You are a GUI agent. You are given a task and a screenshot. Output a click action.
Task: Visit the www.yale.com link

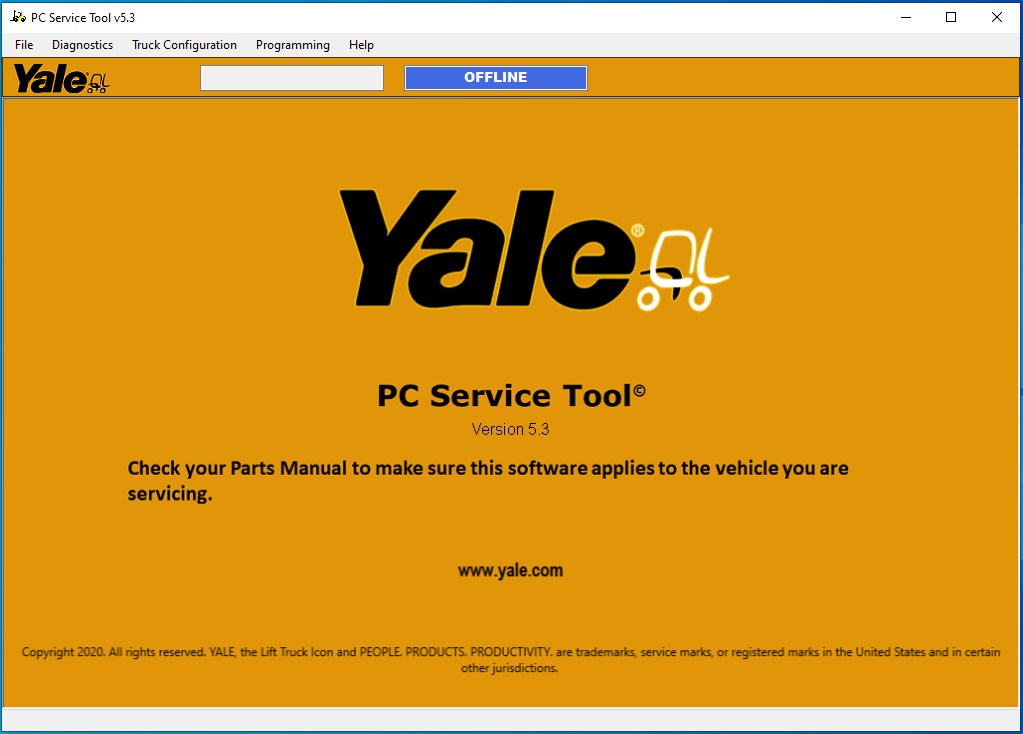(511, 570)
